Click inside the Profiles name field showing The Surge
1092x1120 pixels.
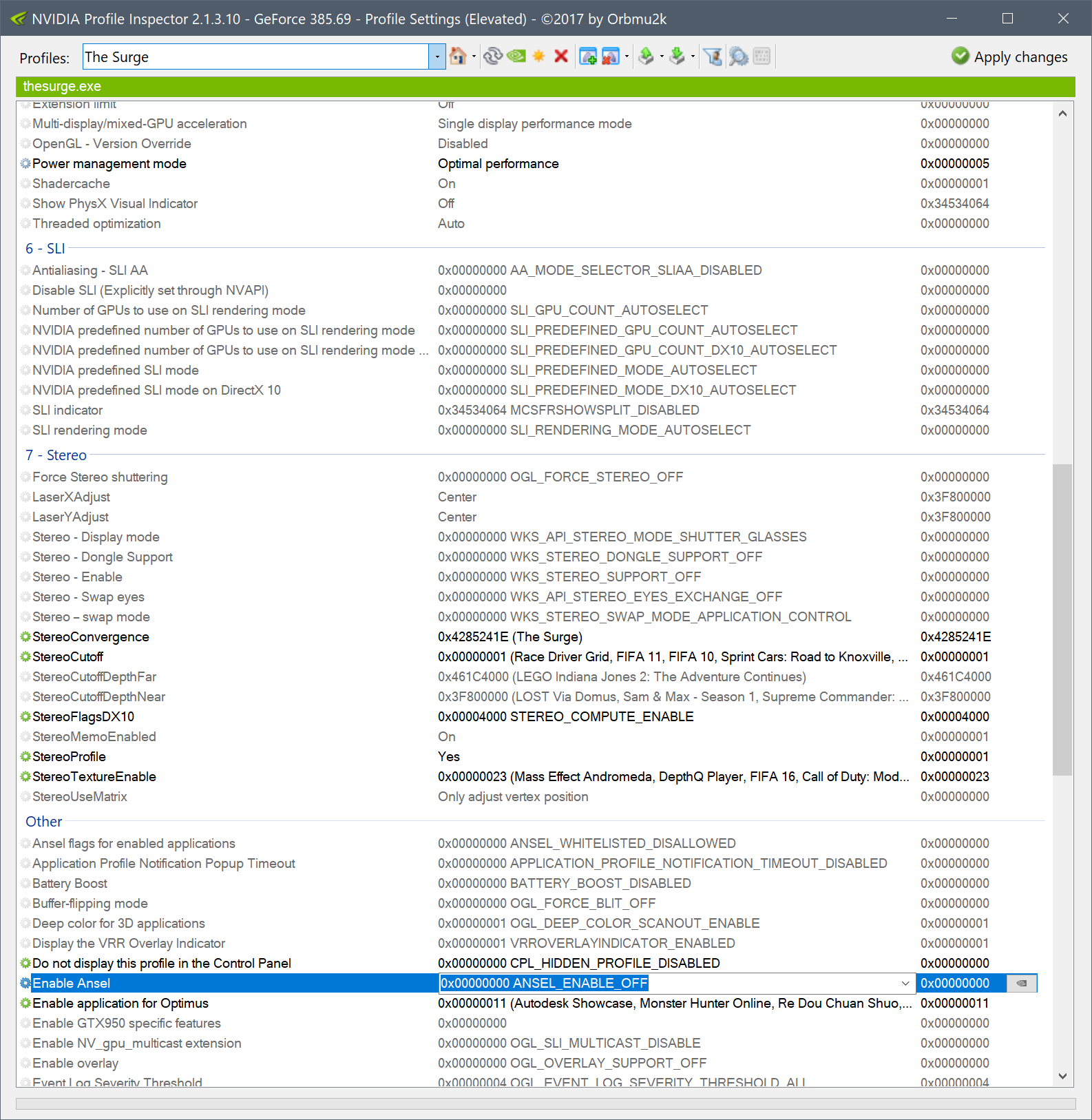[x=255, y=56]
